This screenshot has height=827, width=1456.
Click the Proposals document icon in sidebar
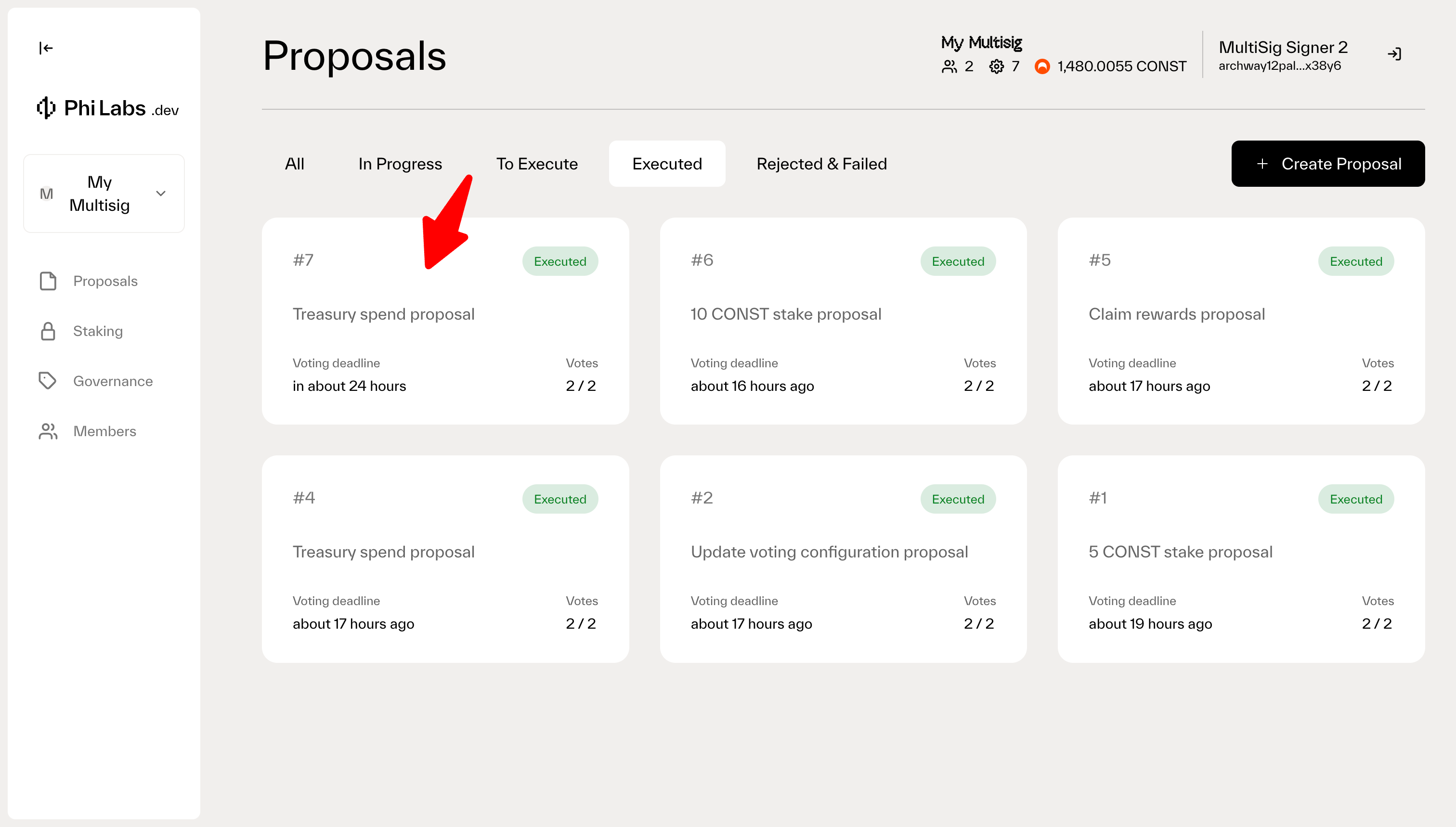[x=48, y=281]
